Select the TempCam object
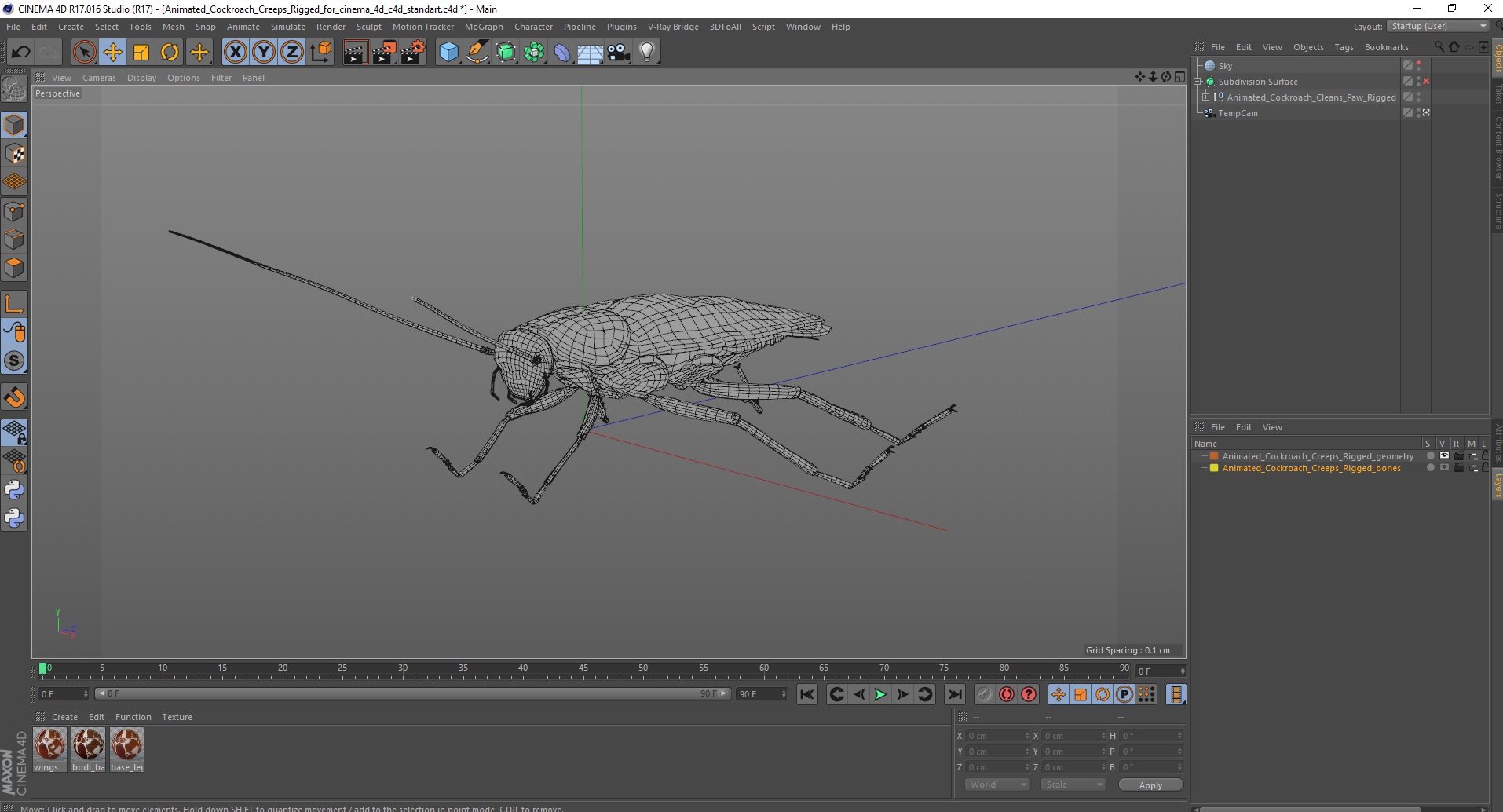 [1238, 113]
